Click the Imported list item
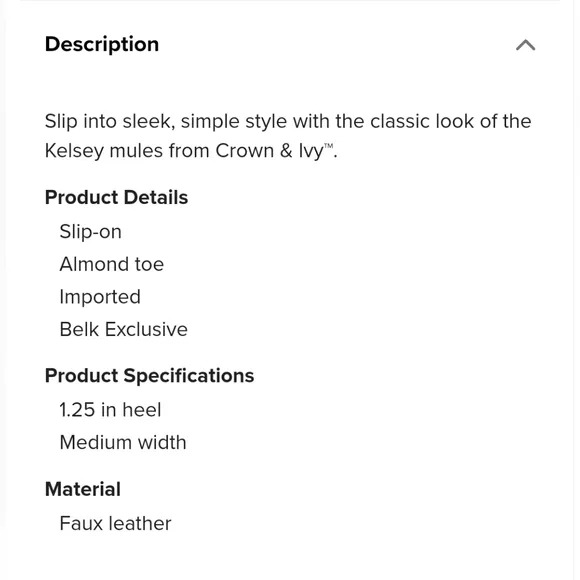 point(100,297)
